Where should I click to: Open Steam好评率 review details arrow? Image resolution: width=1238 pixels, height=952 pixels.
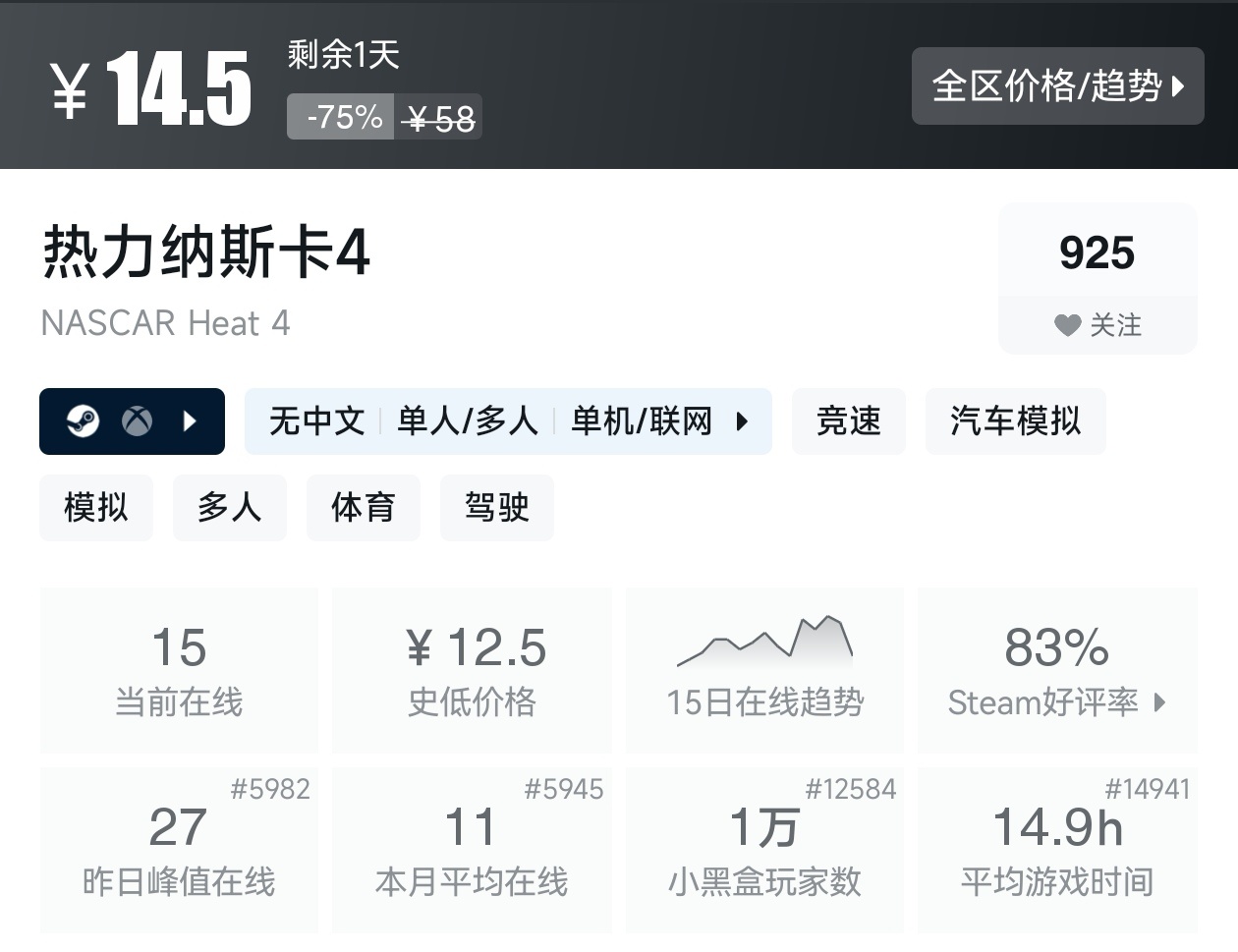pyautogui.click(x=1160, y=702)
